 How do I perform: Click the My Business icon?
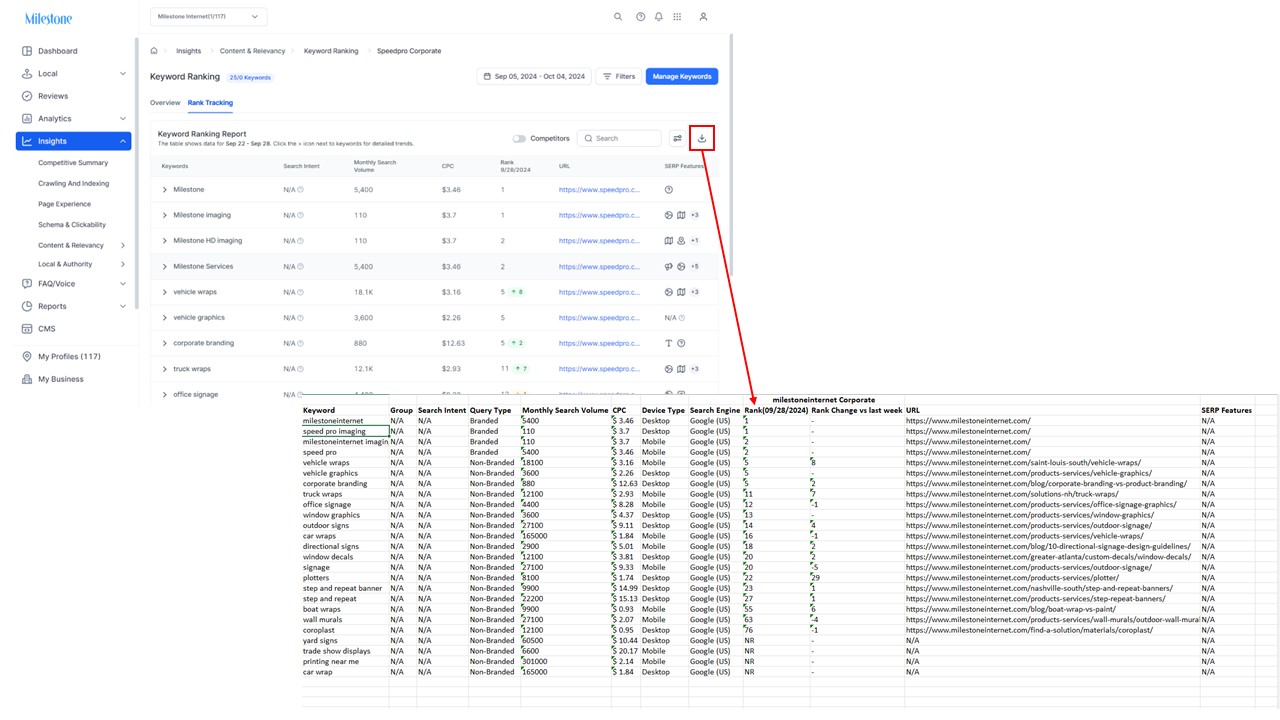(27, 379)
